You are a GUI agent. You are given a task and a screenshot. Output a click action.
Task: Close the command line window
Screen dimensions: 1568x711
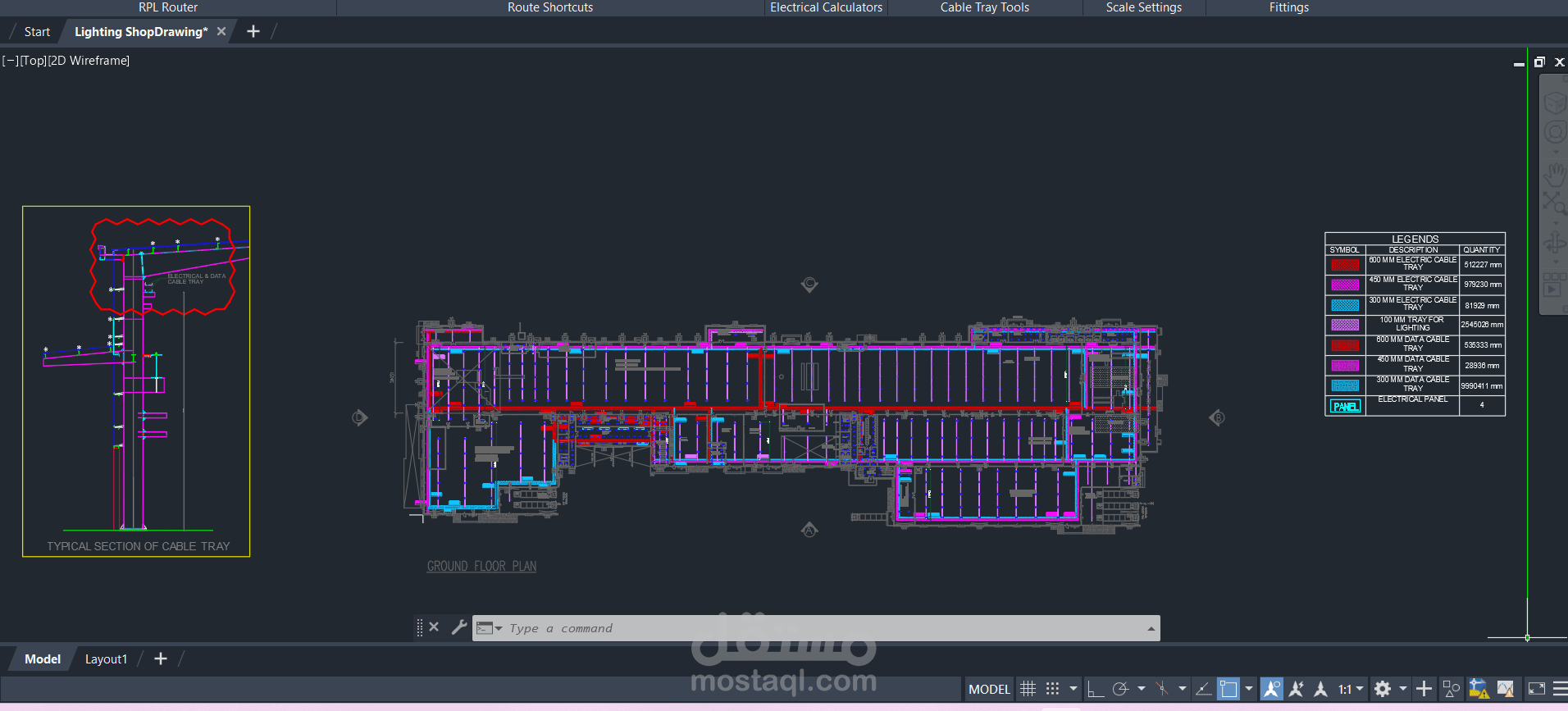(x=434, y=627)
